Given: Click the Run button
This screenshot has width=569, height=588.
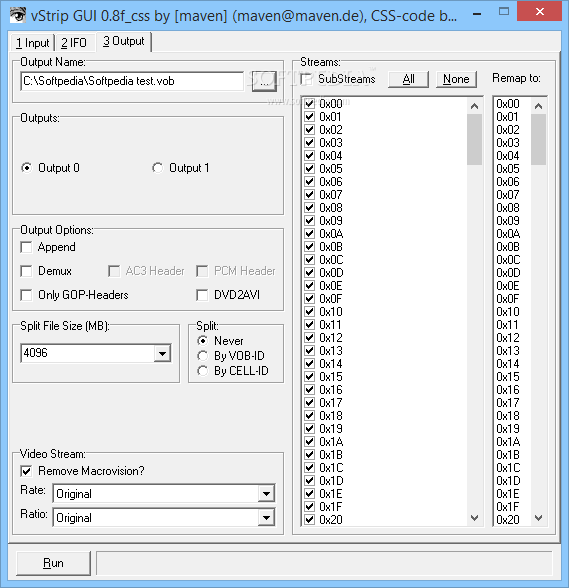Looking at the screenshot, I should coord(53,563).
